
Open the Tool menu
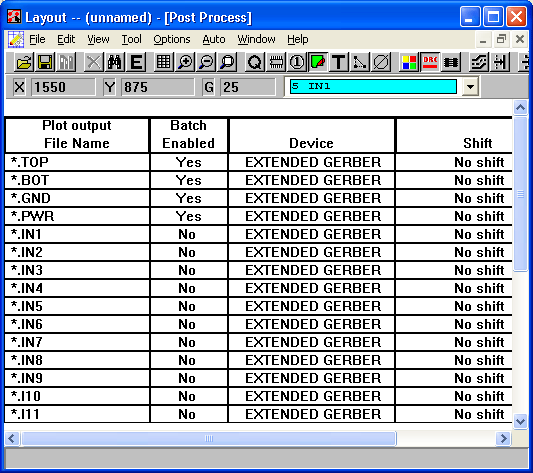click(x=132, y=39)
